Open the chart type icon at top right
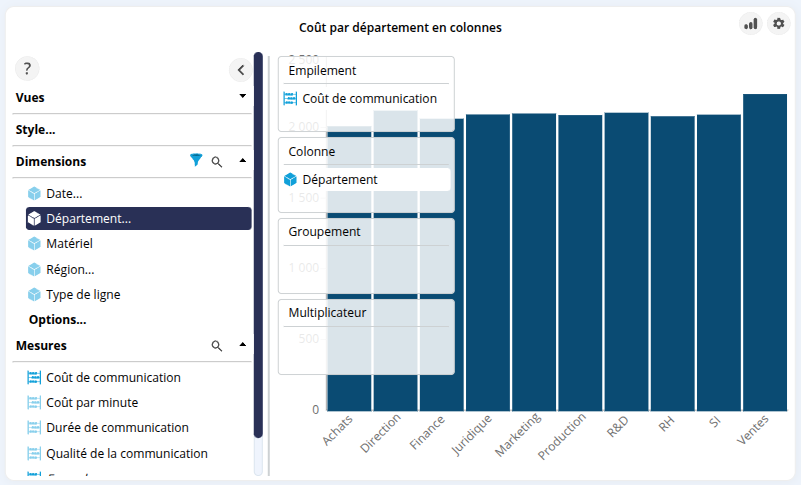The height and width of the screenshot is (485, 801). pyautogui.click(x=750, y=23)
